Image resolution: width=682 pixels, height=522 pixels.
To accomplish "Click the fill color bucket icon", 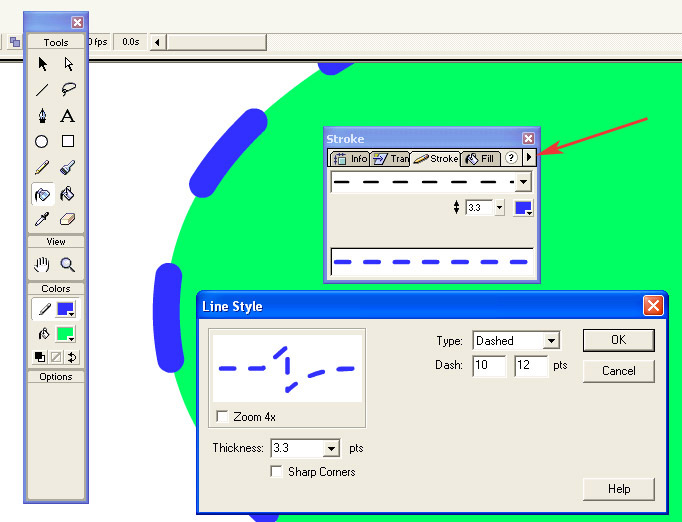I will click(x=44, y=334).
